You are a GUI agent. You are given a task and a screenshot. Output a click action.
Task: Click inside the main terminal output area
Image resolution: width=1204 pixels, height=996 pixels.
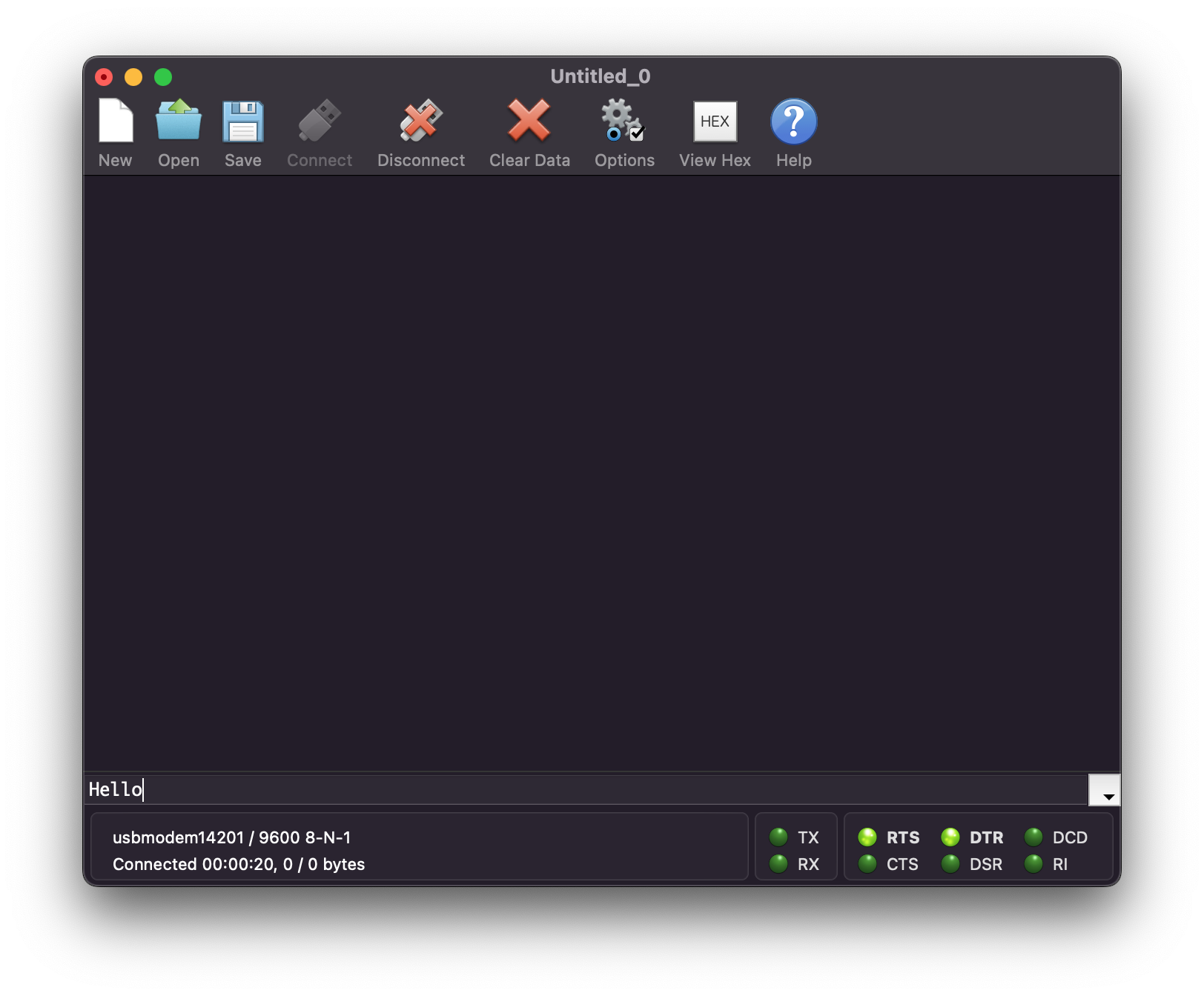[x=601, y=474]
